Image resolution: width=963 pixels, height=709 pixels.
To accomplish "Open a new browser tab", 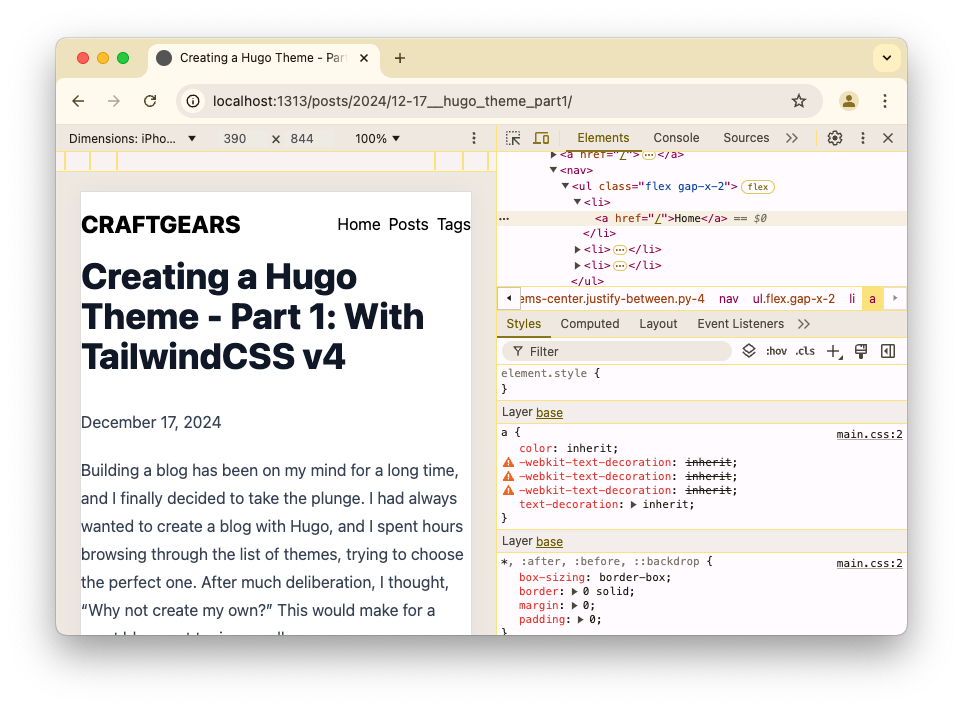I will (x=400, y=58).
